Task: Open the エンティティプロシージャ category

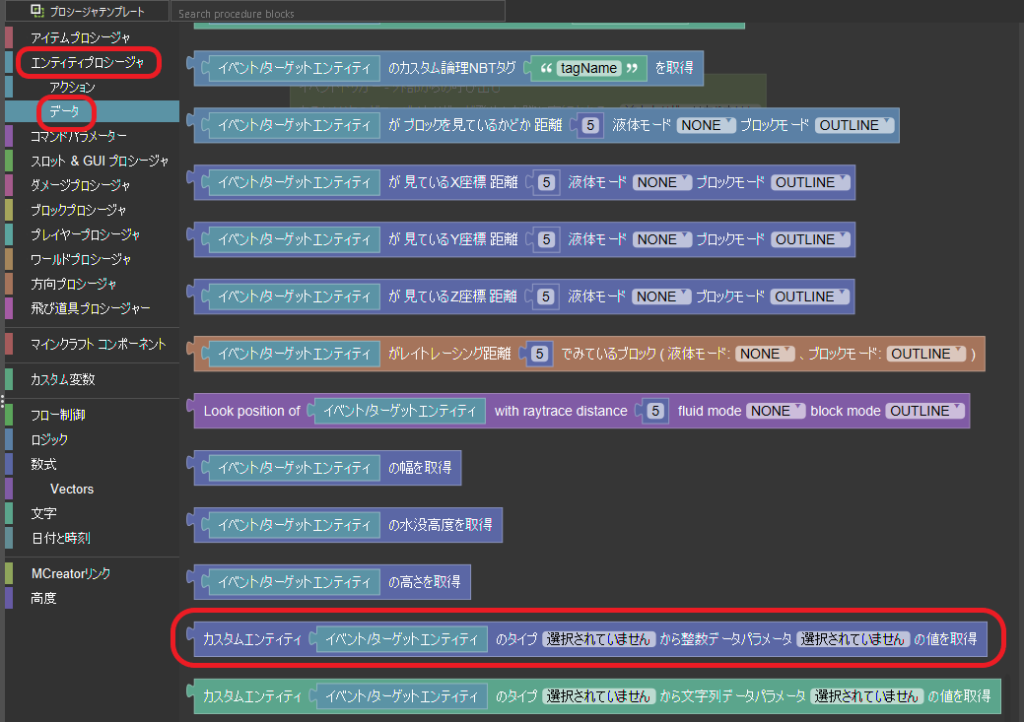Action: tap(87, 62)
